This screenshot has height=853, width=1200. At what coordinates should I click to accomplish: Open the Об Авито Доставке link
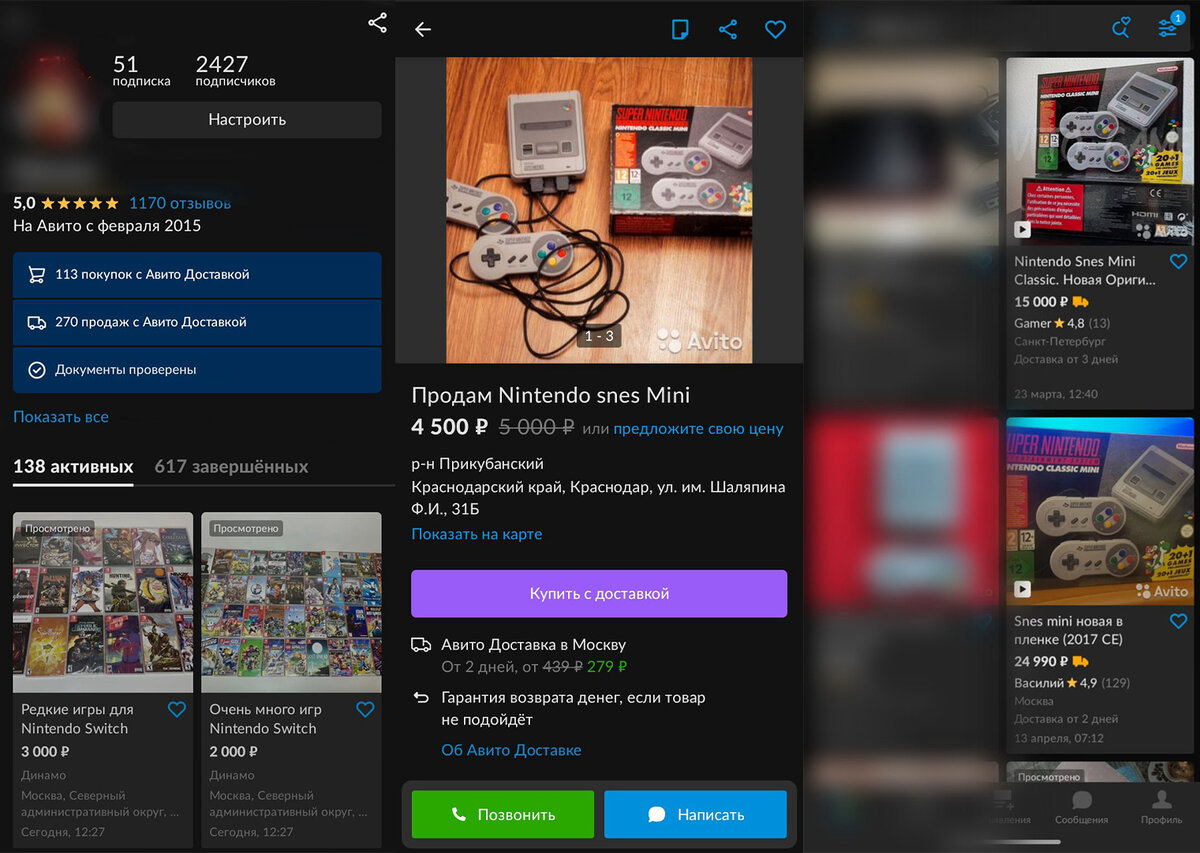coord(511,750)
